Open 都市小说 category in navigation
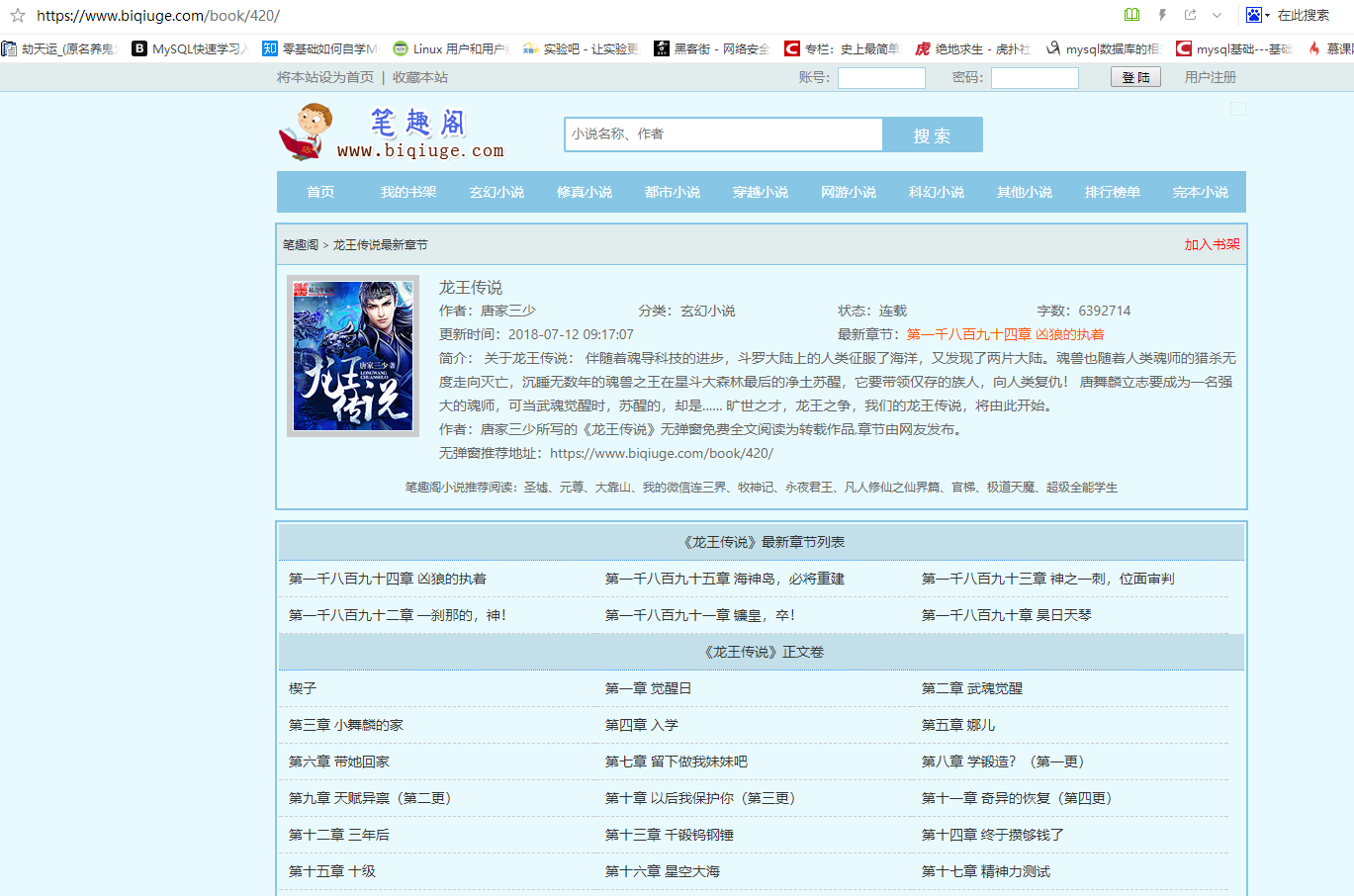Screen dimensions: 1354x896 click(x=673, y=192)
